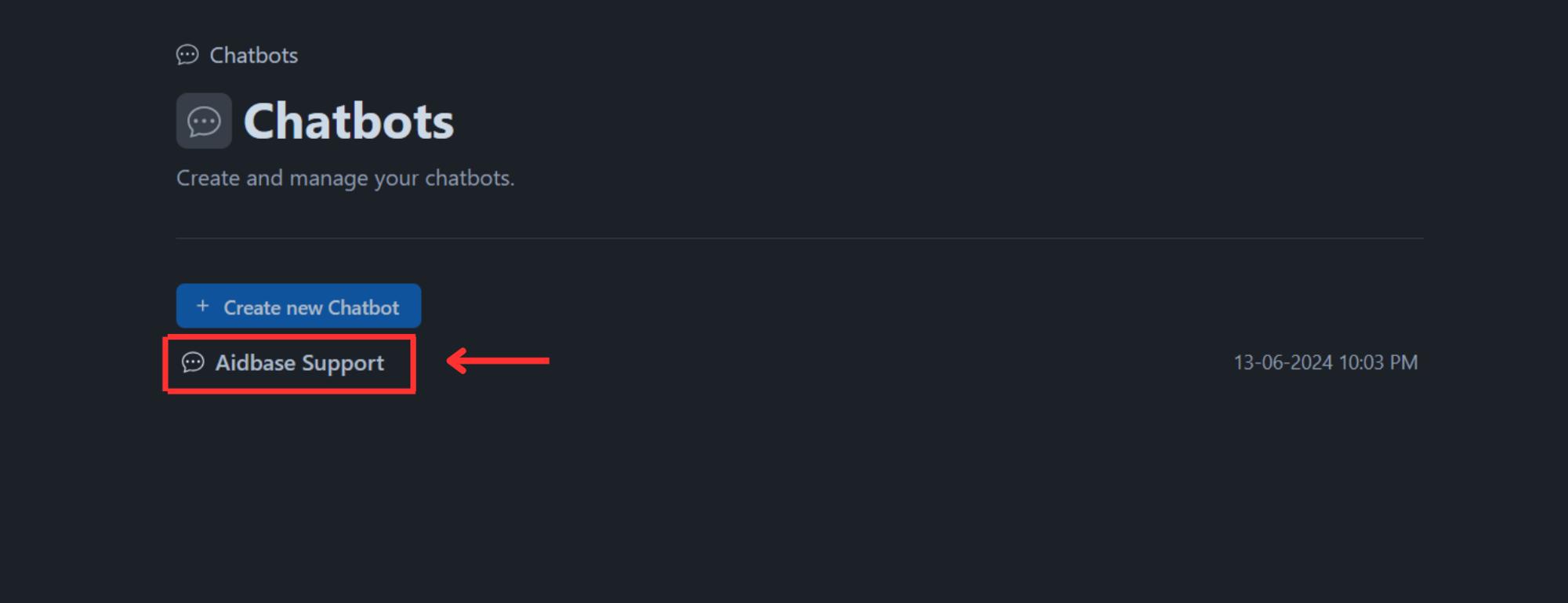1568x603 pixels.
Task: Select the Chatbots heading text
Action: [x=348, y=121]
